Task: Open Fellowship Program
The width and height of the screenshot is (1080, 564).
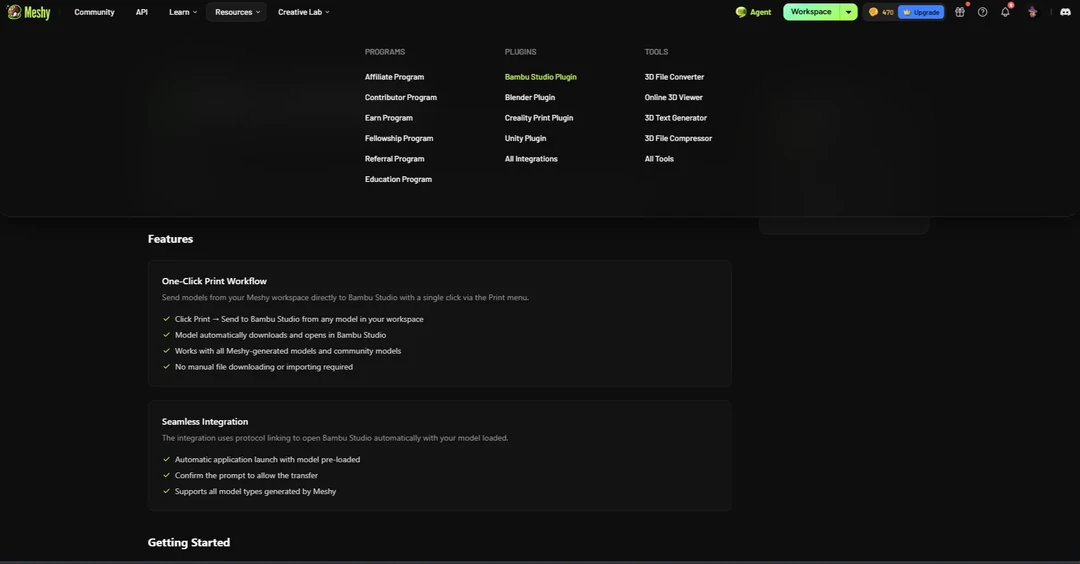Action: pyautogui.click(x=399, y=138)
